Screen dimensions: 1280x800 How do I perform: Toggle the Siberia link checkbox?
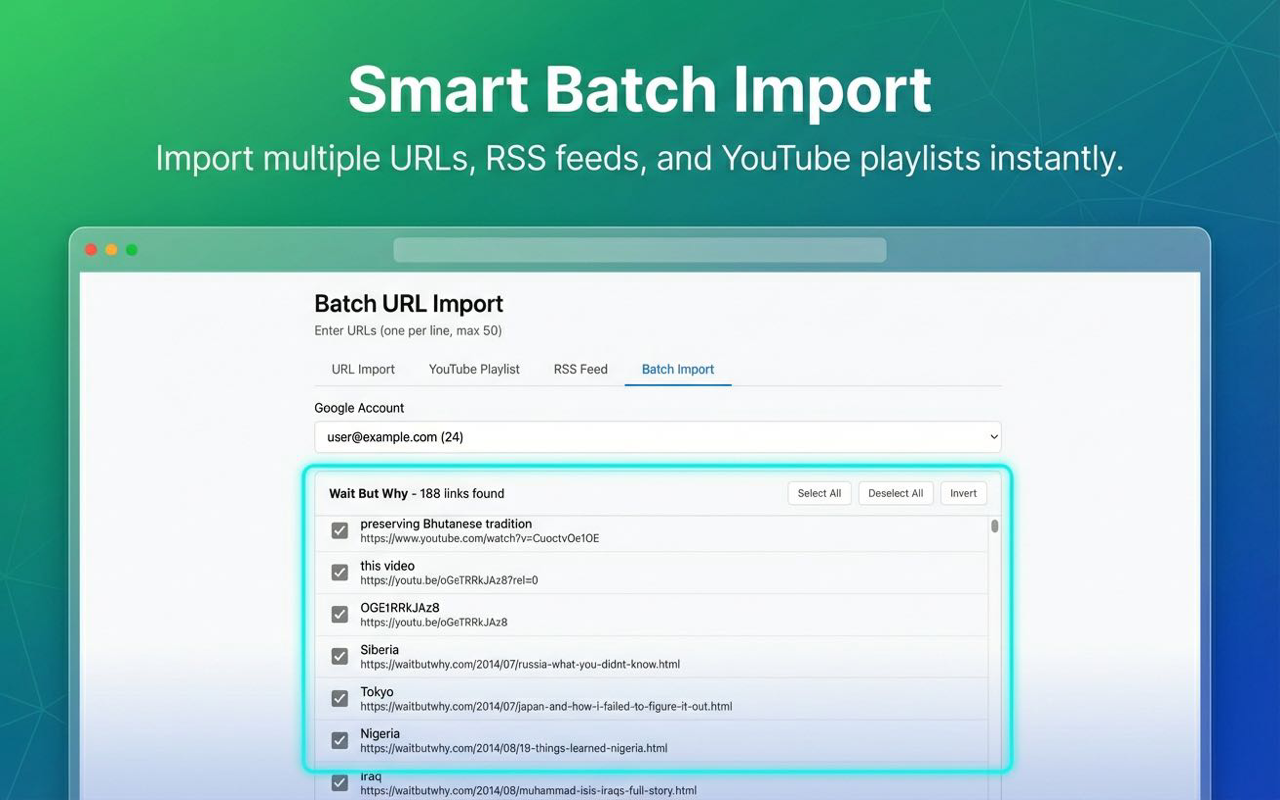tap(339, 656)
